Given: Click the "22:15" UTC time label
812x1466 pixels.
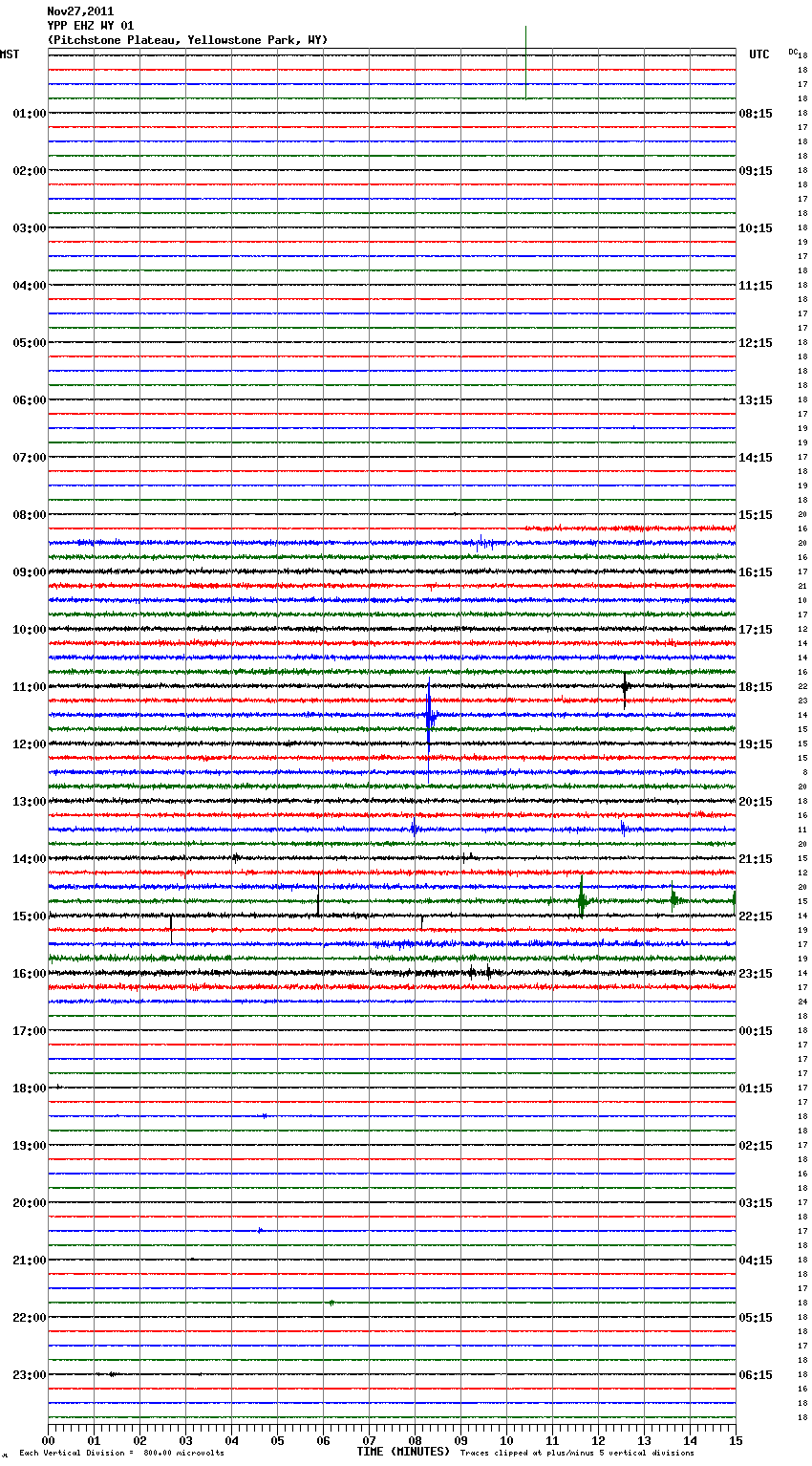Looking at the screenshot, I should point(756,916).
